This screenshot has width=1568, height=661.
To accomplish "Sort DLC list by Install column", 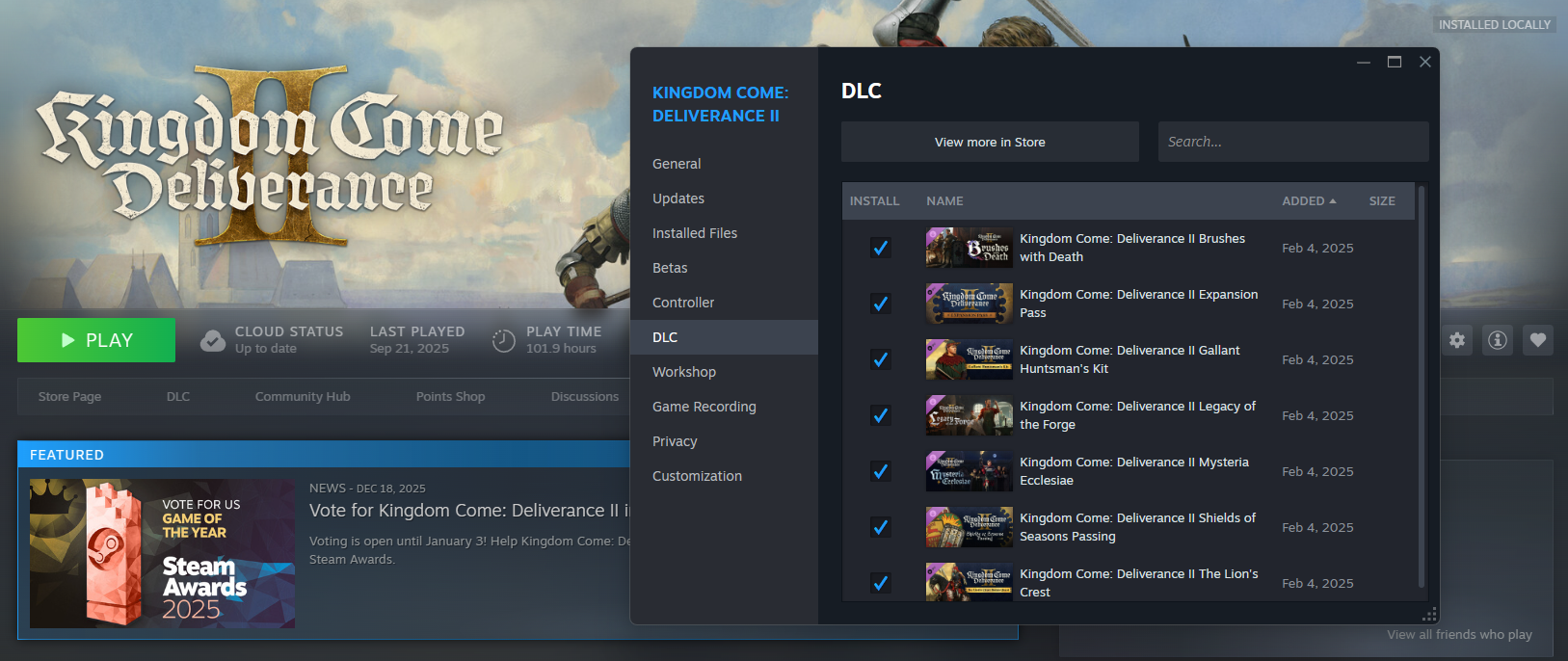I will (874, 201).
